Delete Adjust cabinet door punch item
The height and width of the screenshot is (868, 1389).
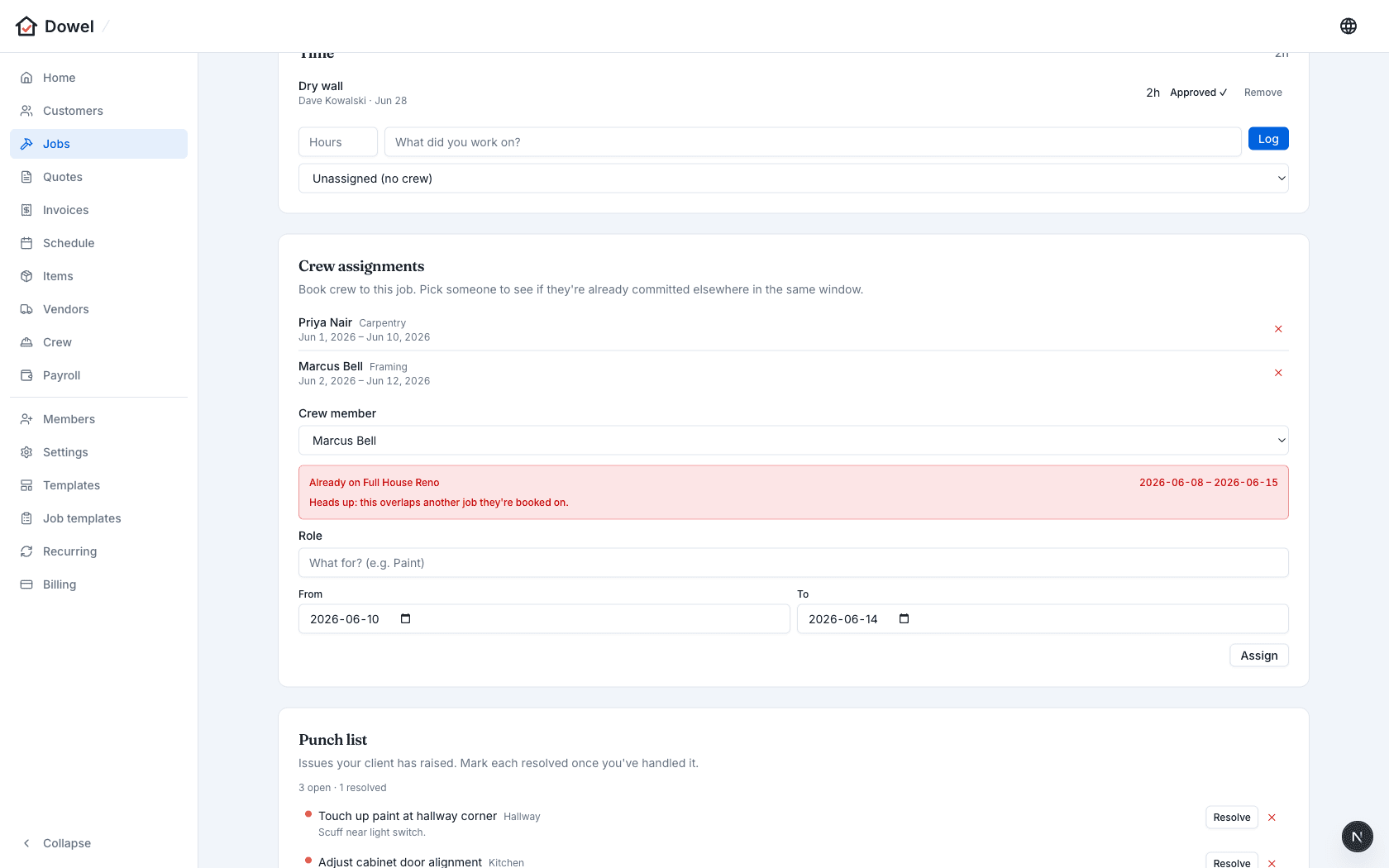point(1272,863)
